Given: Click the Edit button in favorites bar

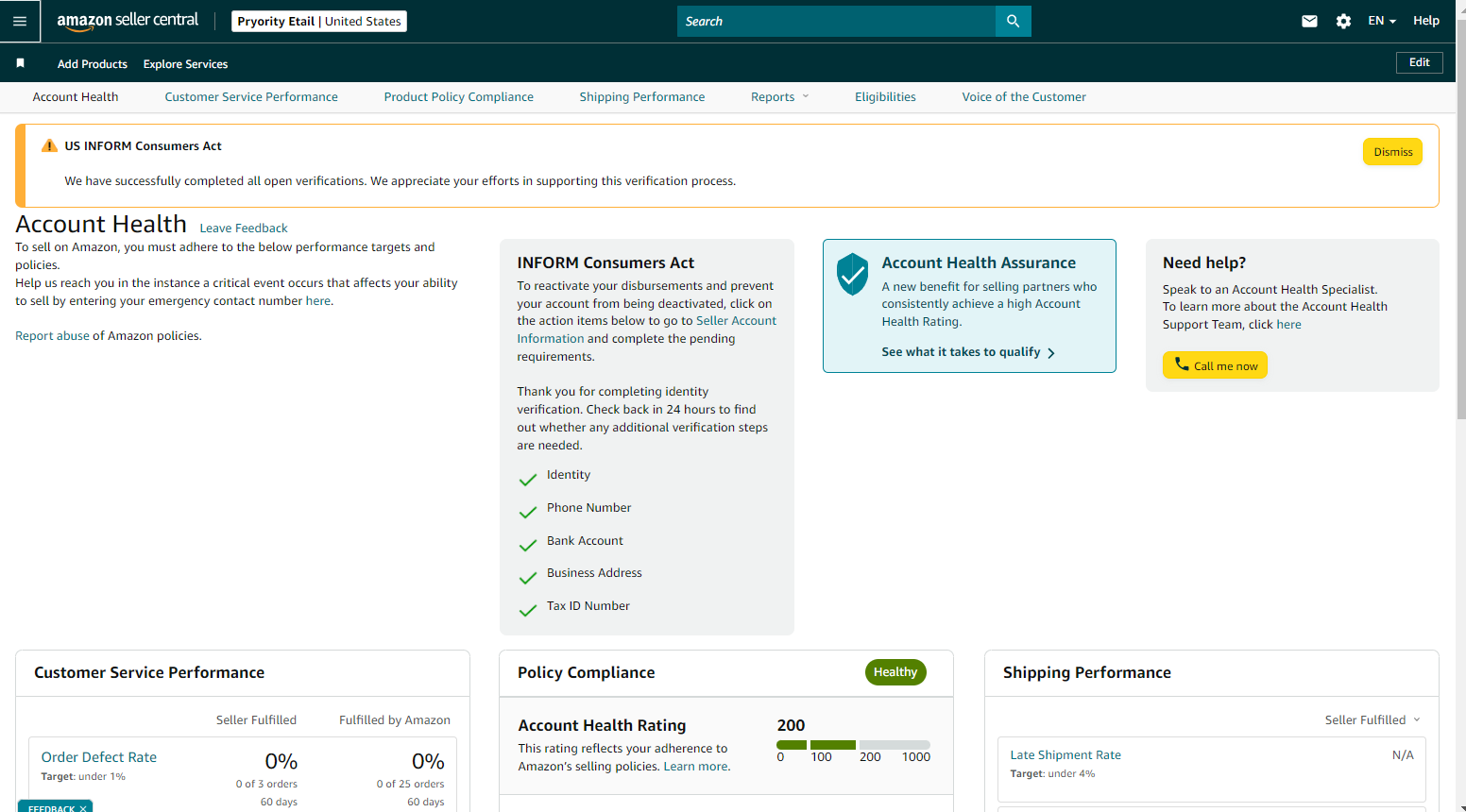Looking at the screenshot, I should click(1420, 62).
